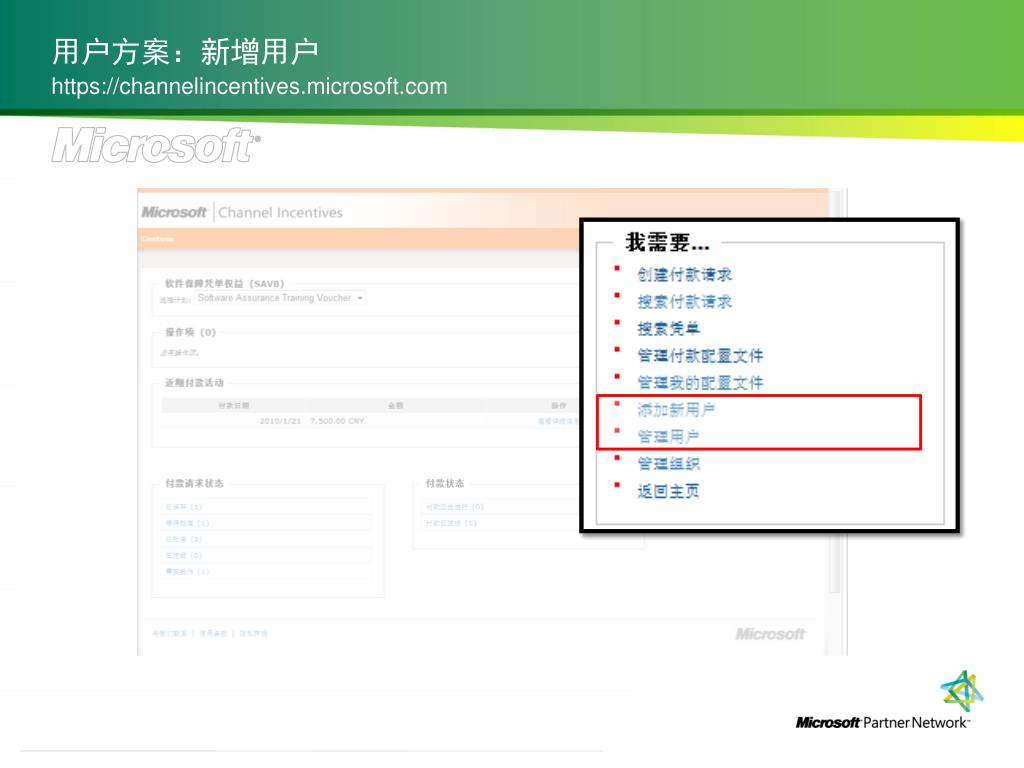The image size is (1024, 768).
Task: Open the 付款状态 row with count (0)
Action: [x=455, y=507]
